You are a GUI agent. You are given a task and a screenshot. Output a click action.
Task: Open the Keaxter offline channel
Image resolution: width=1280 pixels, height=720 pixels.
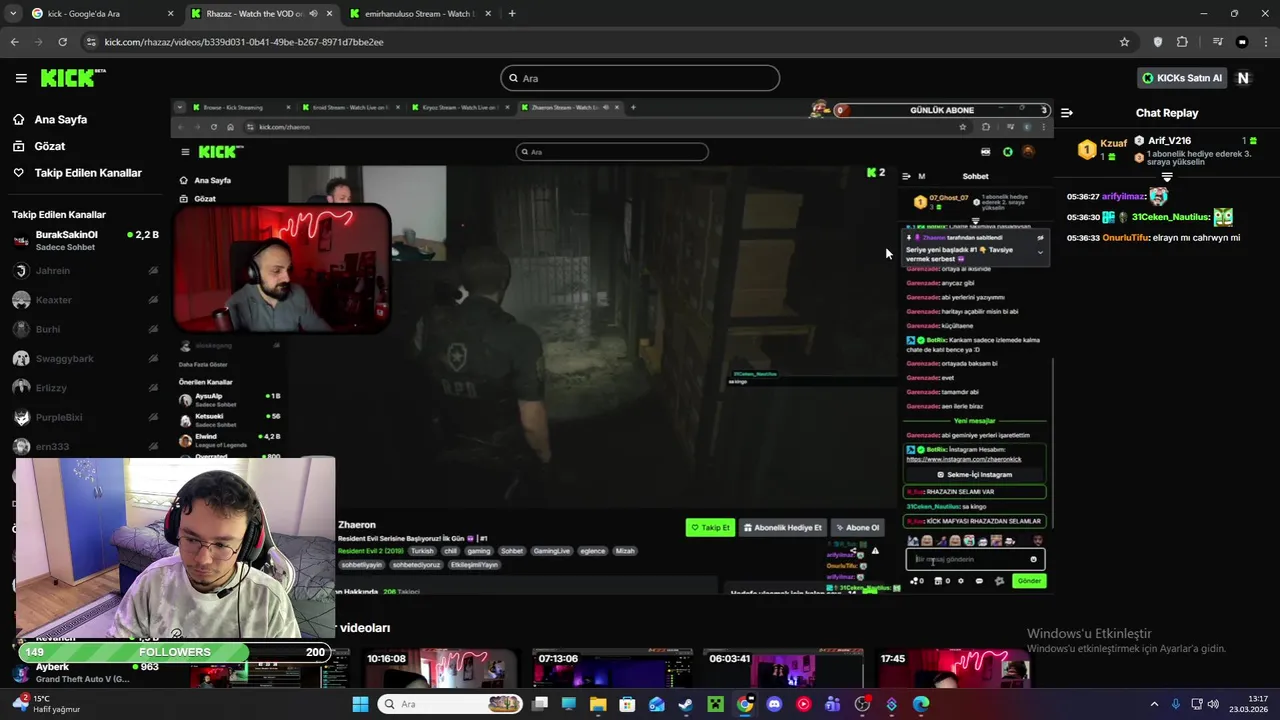[85, 300]
